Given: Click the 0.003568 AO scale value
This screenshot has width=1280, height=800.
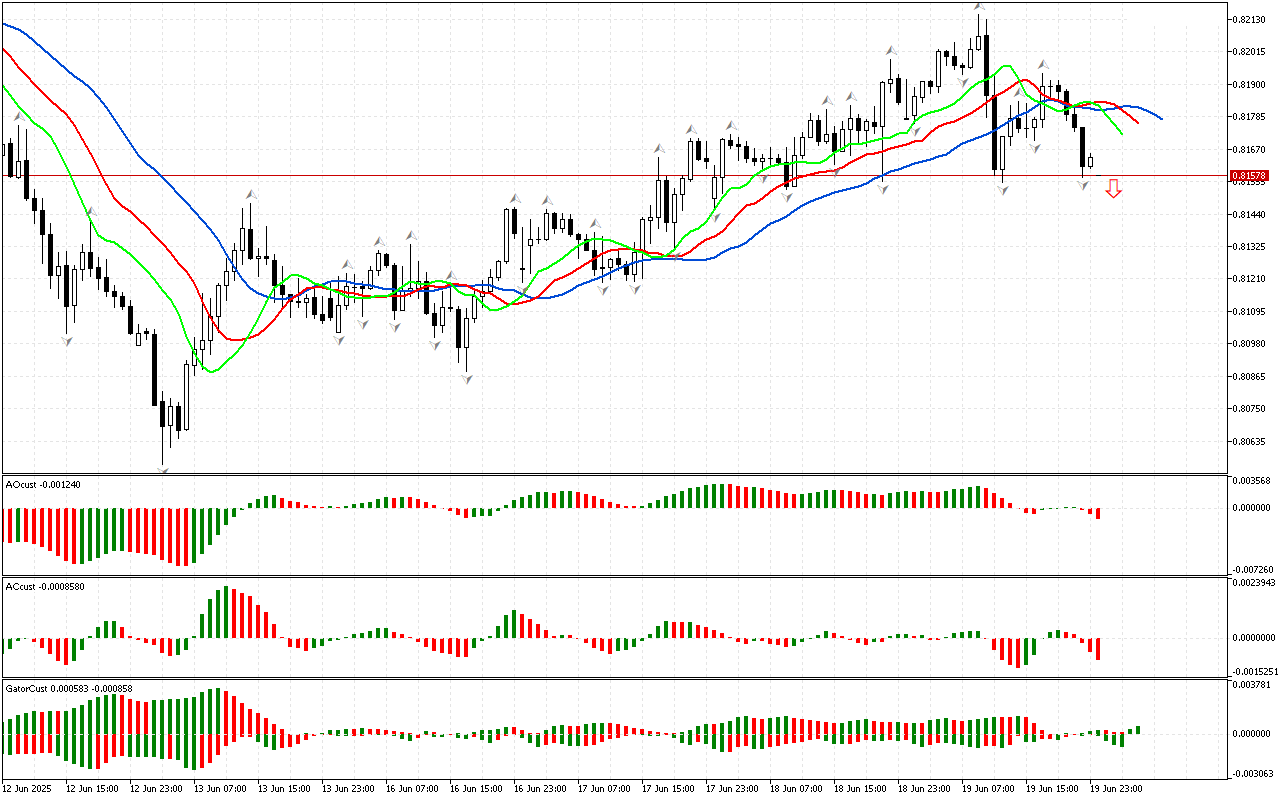Looking at the screenshot, I should [1252, 481].
